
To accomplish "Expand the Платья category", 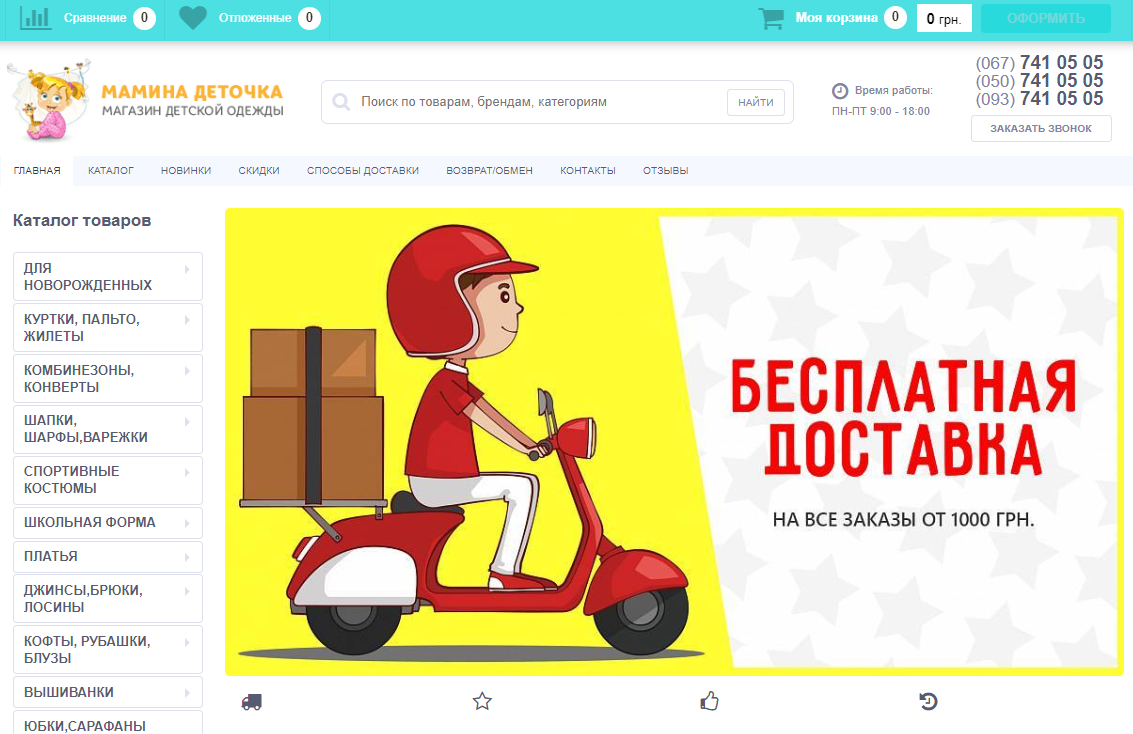I will 108,557.
